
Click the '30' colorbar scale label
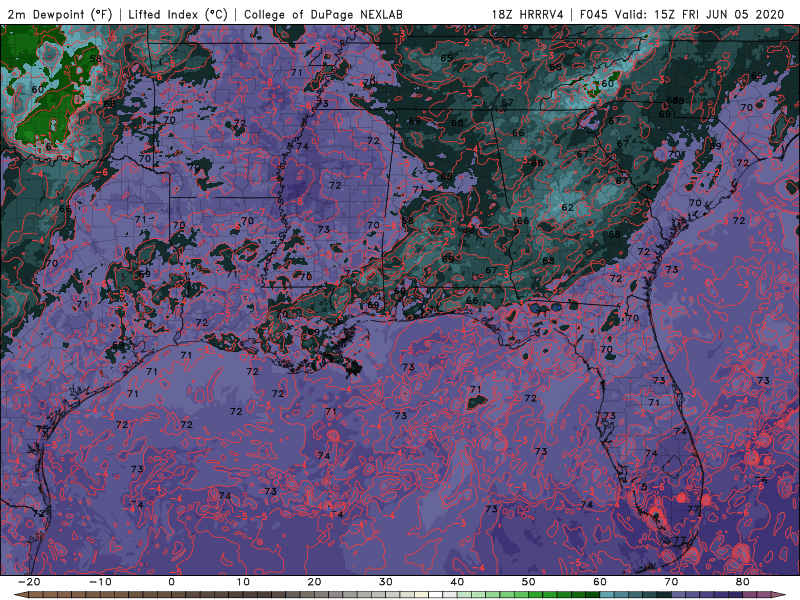(x=386, y=582)
